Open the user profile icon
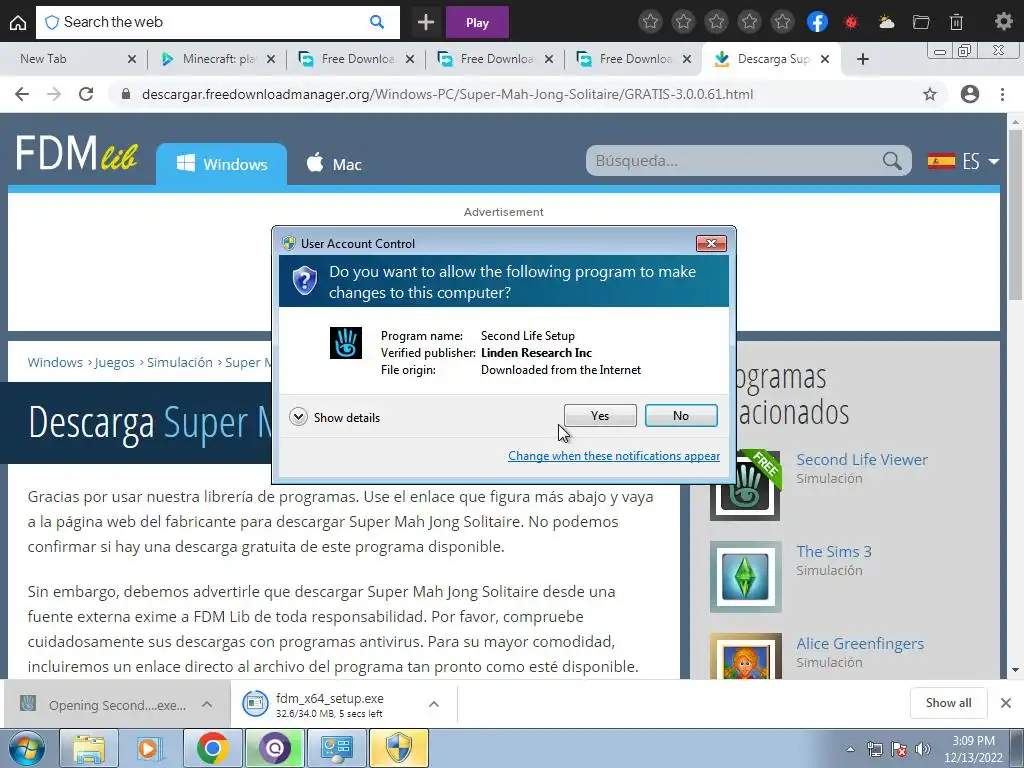 coord(970,94)
